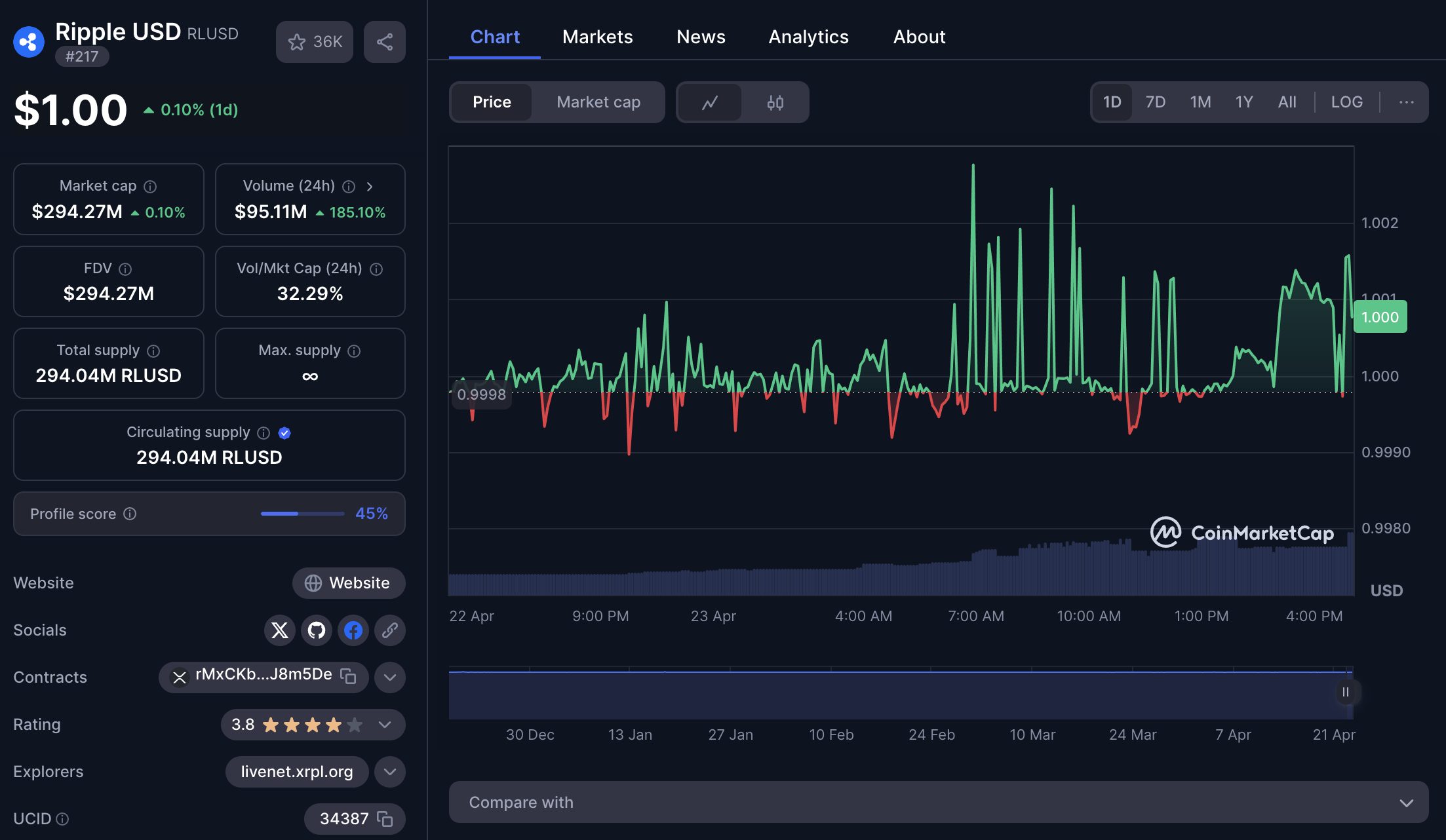Click the 0.10% (1d) price change

tap(191, 109)
